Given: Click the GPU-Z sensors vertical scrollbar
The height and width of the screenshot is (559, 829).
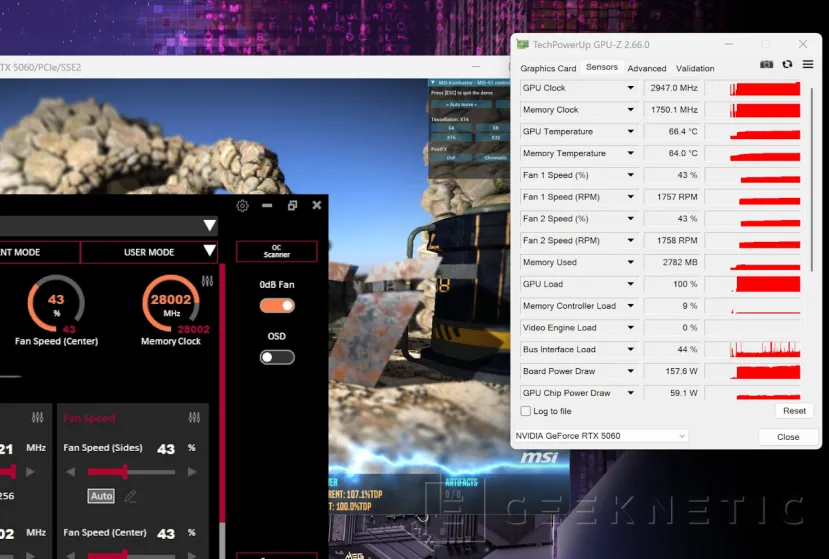Looking at the screenshot, I should point(812,180).
